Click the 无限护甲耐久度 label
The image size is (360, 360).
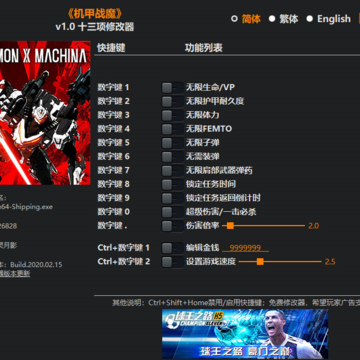pos(215,101)
